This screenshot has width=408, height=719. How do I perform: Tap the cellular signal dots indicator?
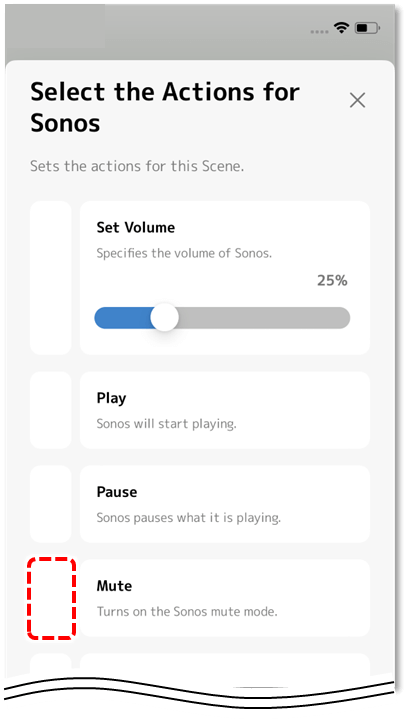tap(319, 32)
